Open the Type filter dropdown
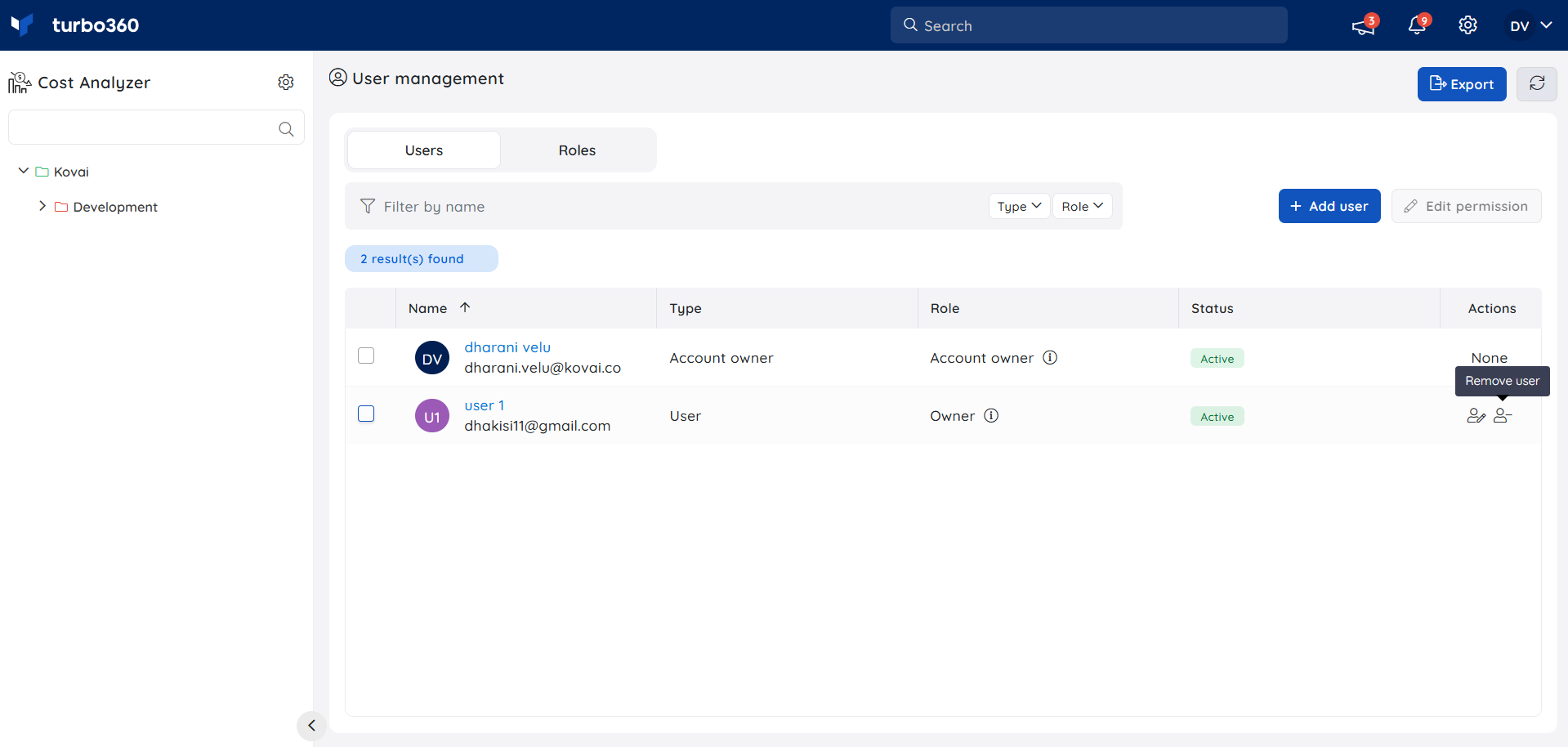The height and width of the screenshot is (747, 1568). (x=1019, y=206)
